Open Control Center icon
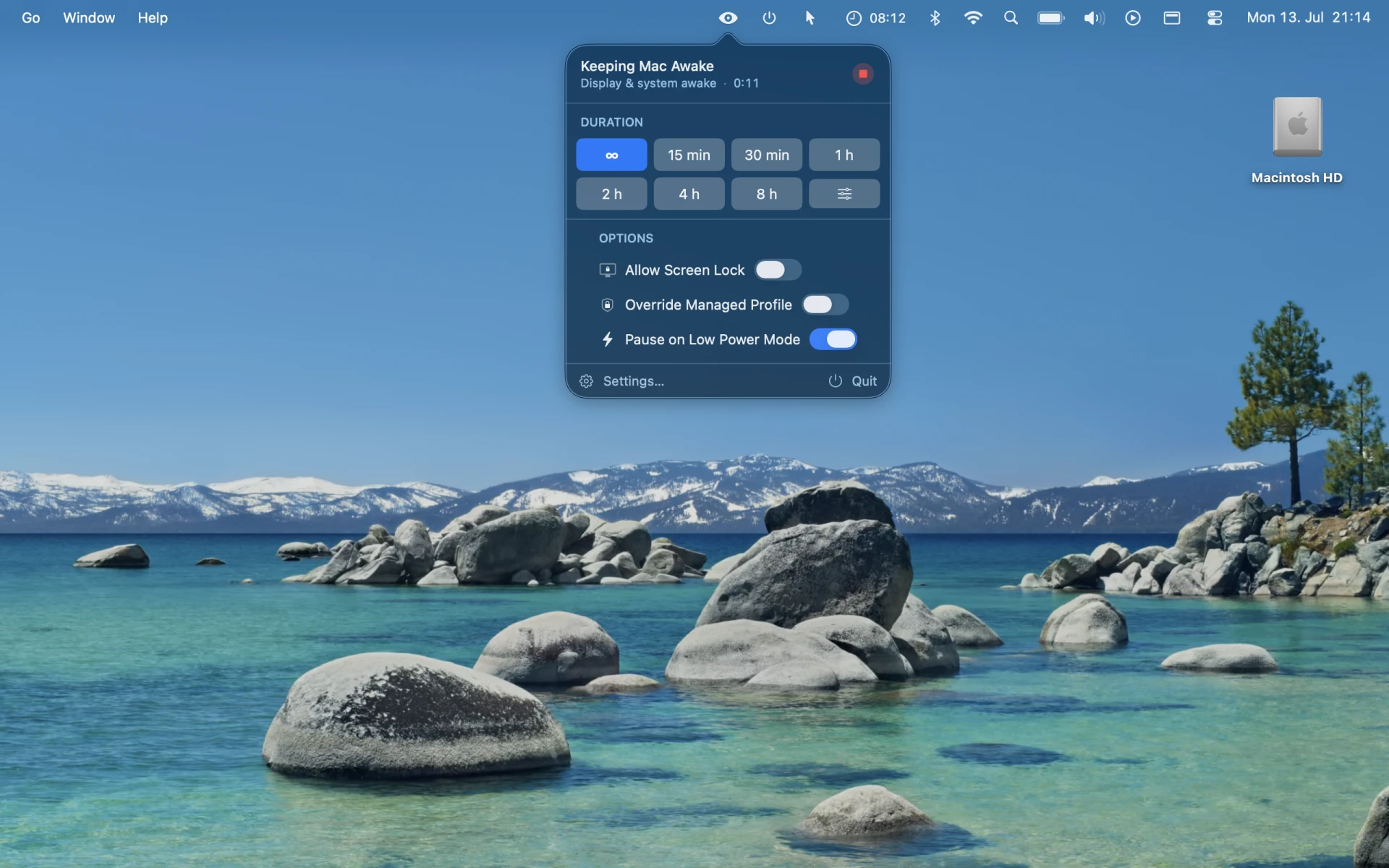Screen dimensions: 1389x868 [x=1215, y=18]
